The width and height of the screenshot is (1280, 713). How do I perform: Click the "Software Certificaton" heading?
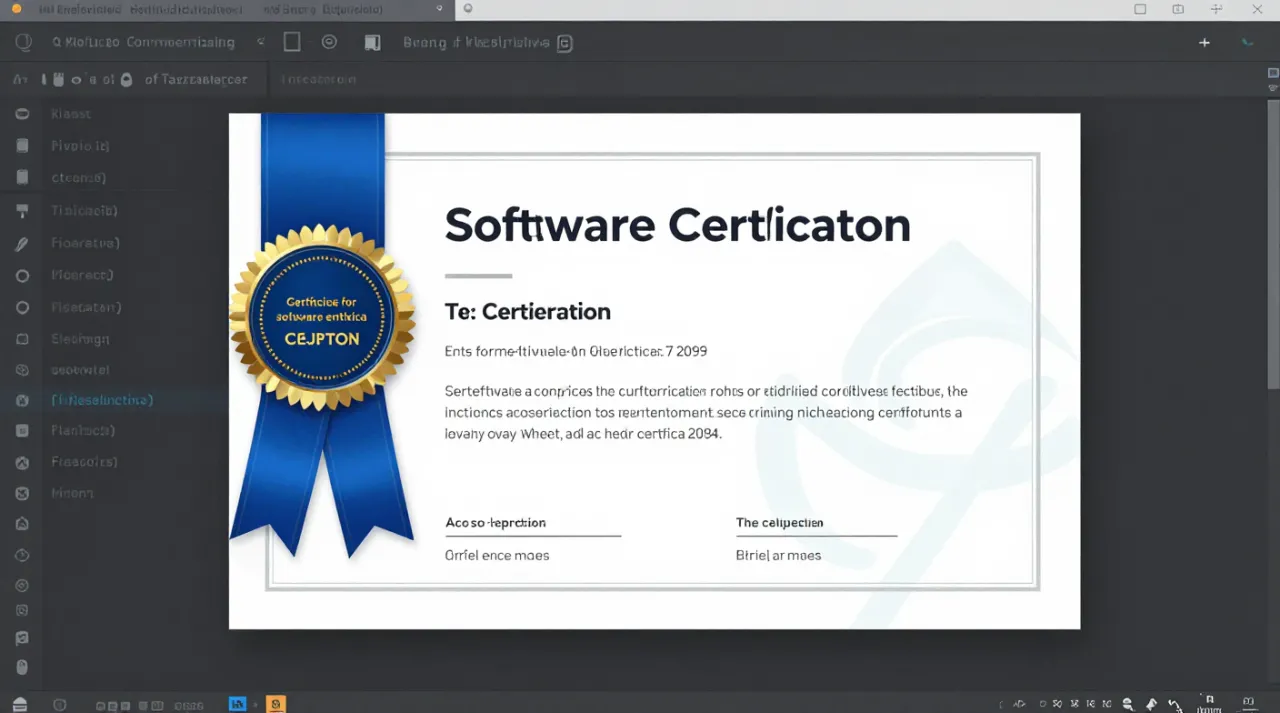678,226
